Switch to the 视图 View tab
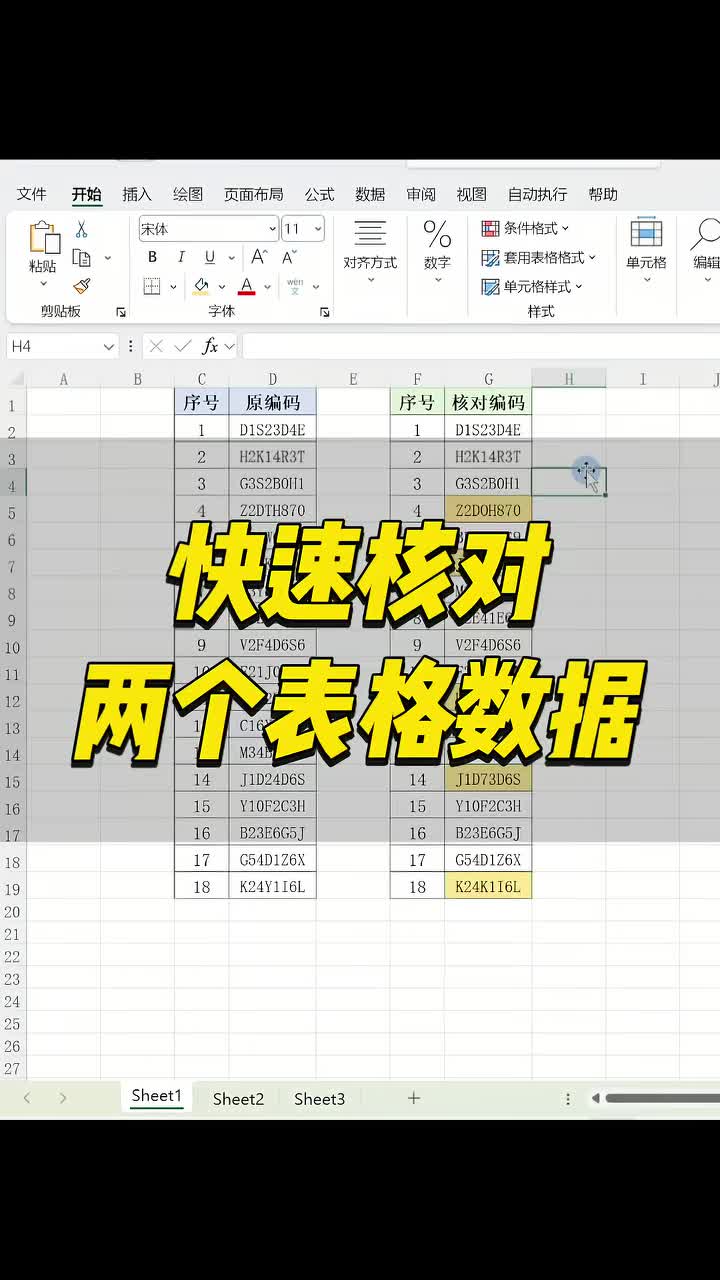 [471, 194]
